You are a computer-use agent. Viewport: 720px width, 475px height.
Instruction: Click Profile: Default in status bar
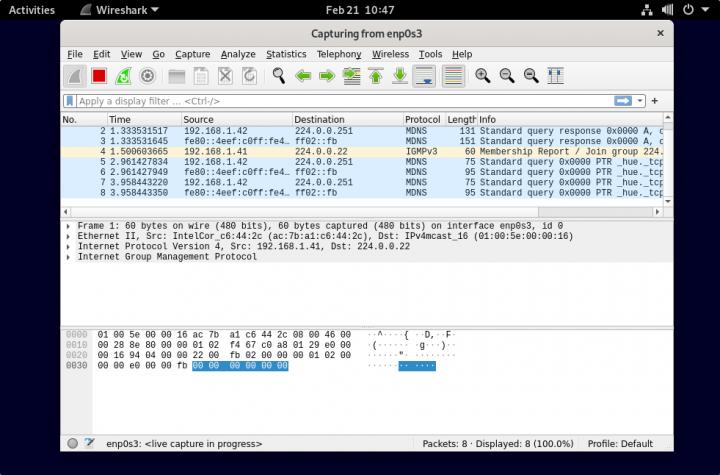pos(620,443)
